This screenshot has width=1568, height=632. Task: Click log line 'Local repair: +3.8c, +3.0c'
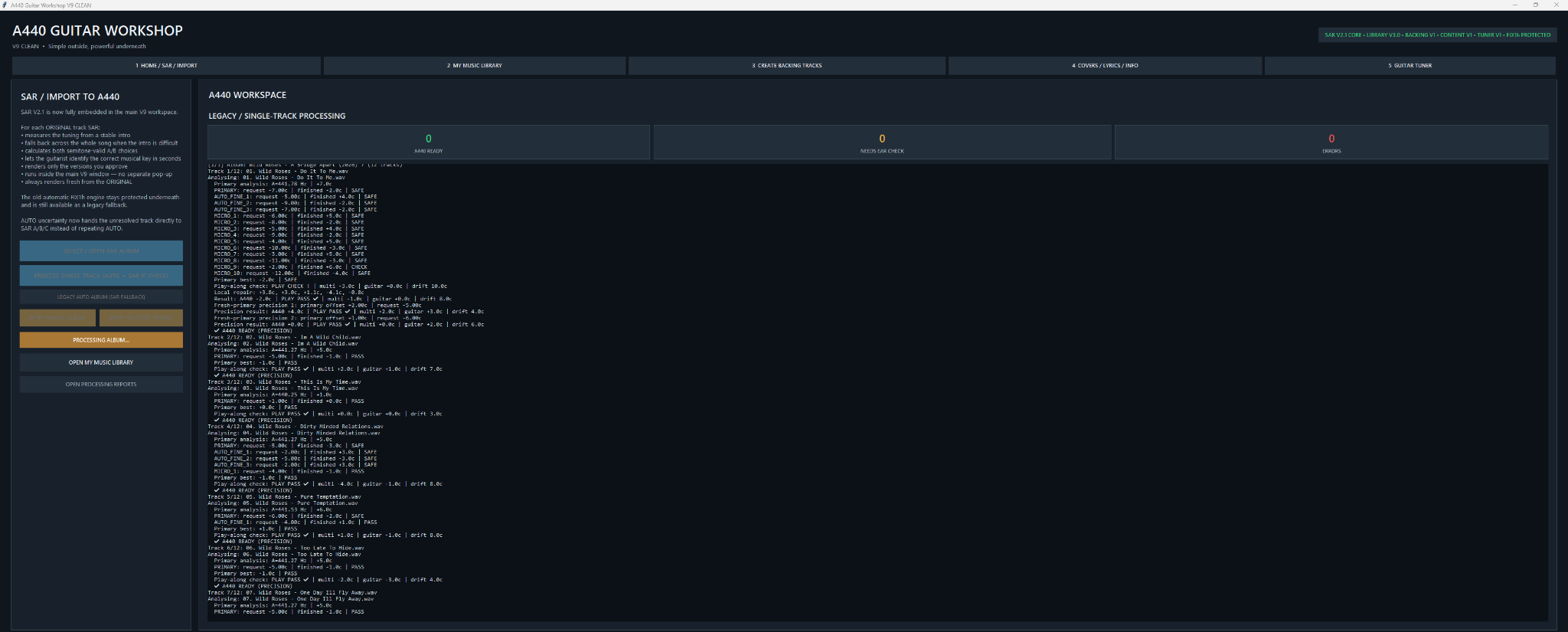tap(289, 293)
